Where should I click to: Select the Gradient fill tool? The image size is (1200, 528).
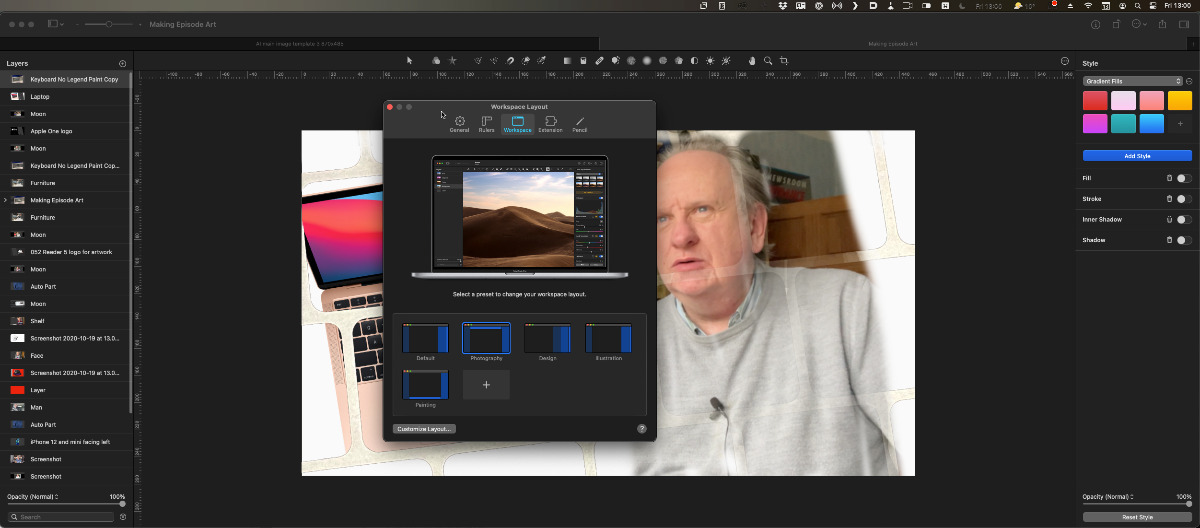(x=567, y=60)
